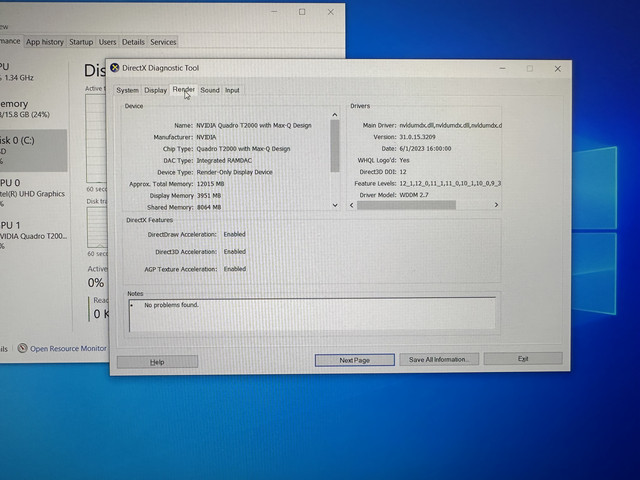640x480 pixels.
Task: Minimize the DirectX Diagnostic Tool window
Action: (502, 69)
